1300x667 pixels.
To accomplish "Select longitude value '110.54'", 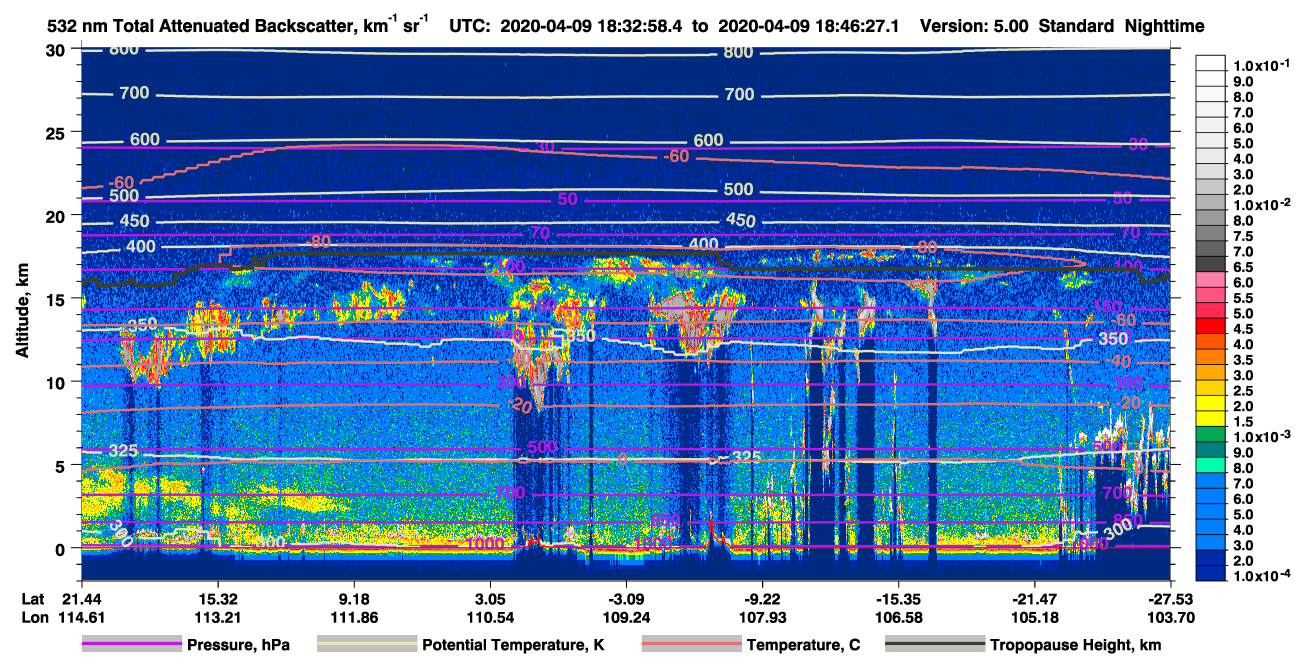I will [490, 617].
